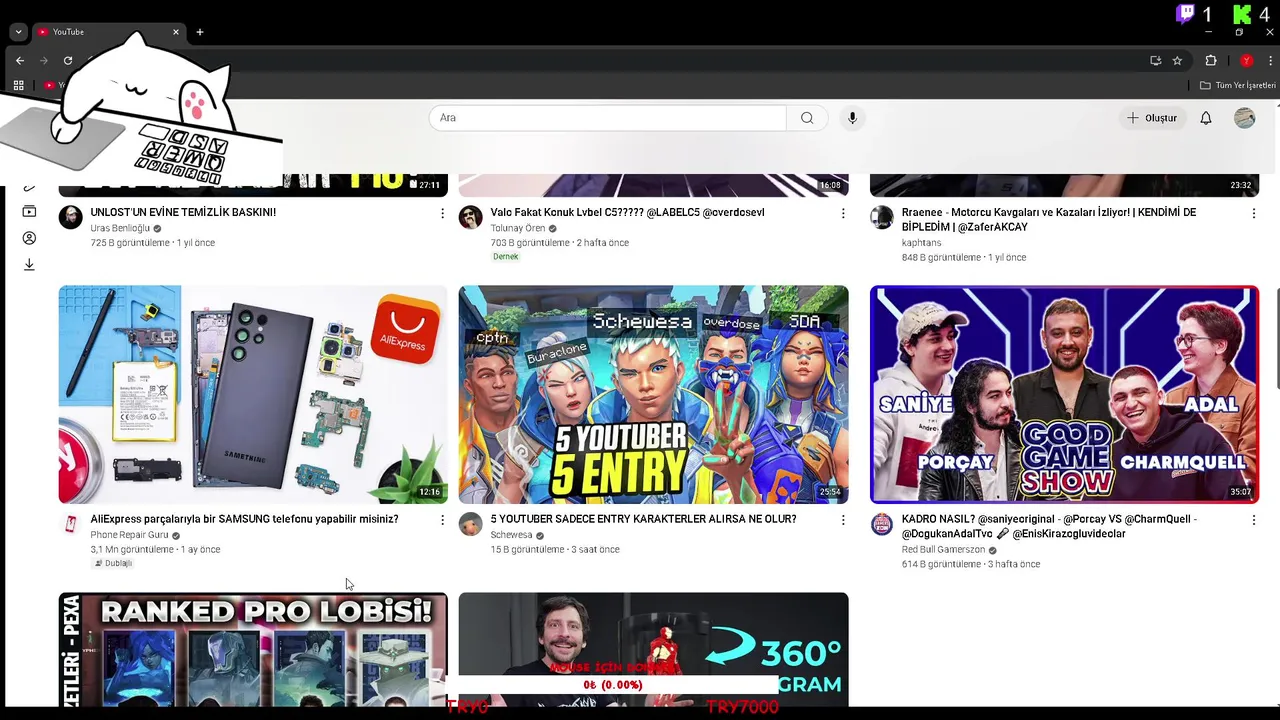
Task: Open subscriptions icon in sidebar
Action: coord(29,211)
